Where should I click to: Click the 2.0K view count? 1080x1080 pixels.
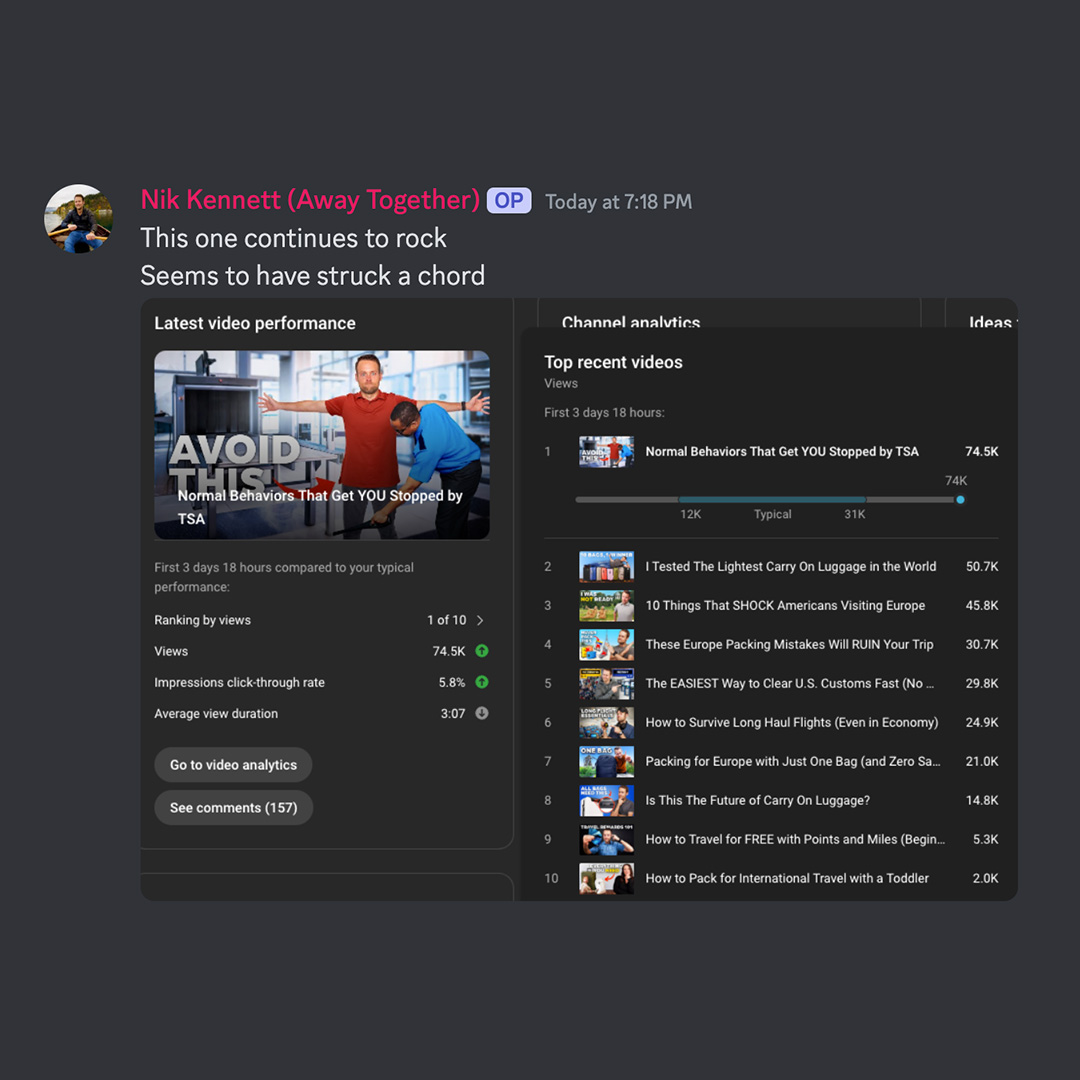click(986, 878)
